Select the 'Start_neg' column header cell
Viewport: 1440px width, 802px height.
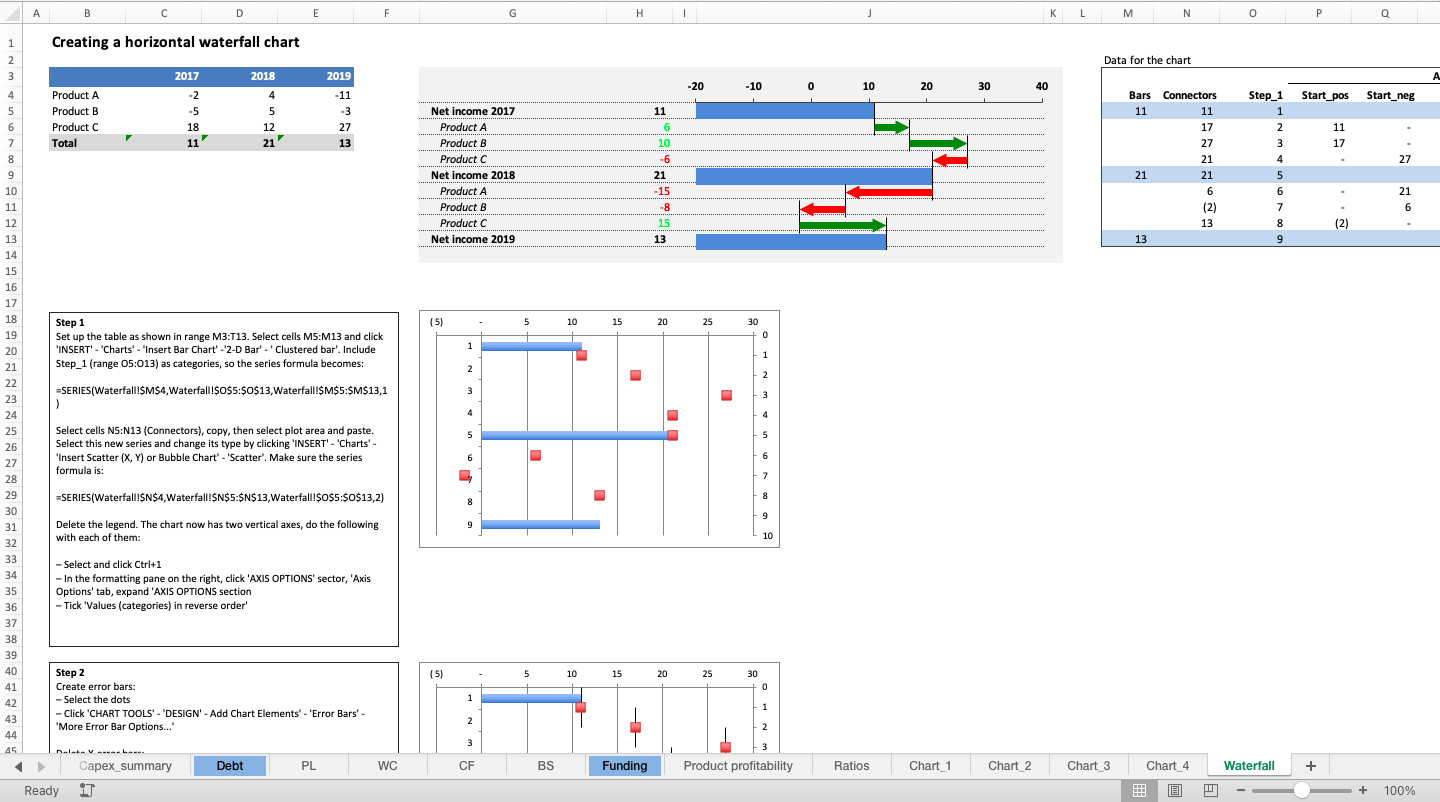pyautogui.click(x=1386, y=95)
